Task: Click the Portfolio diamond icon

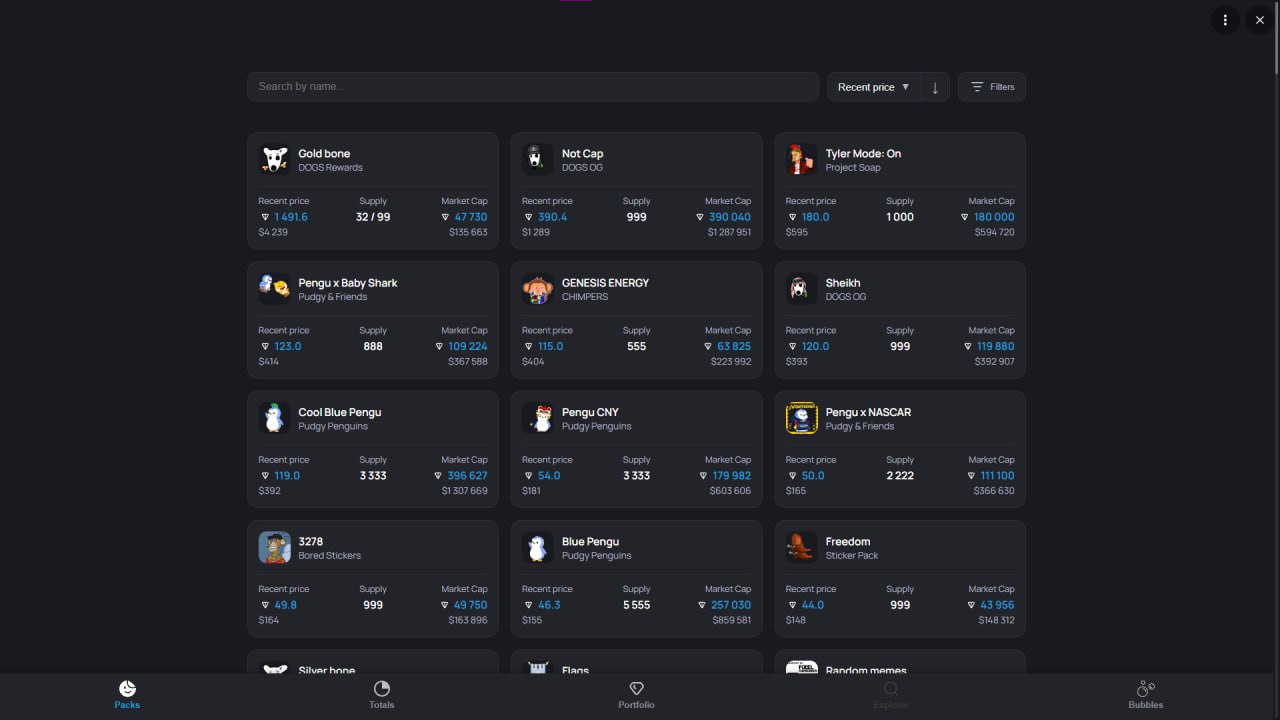Action: (x=636, y=688)
